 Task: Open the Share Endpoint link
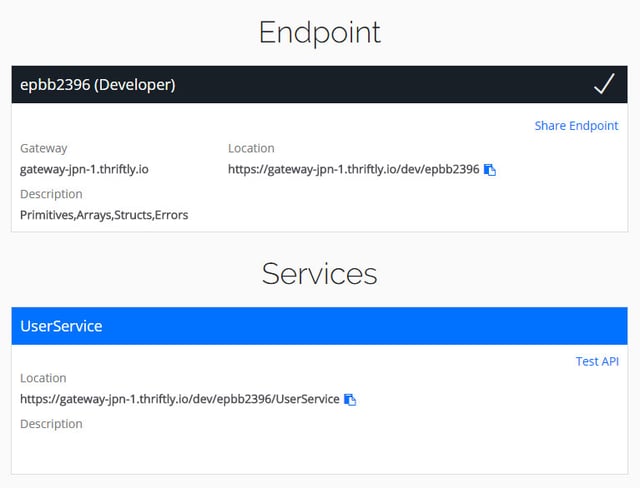point(576,126)
